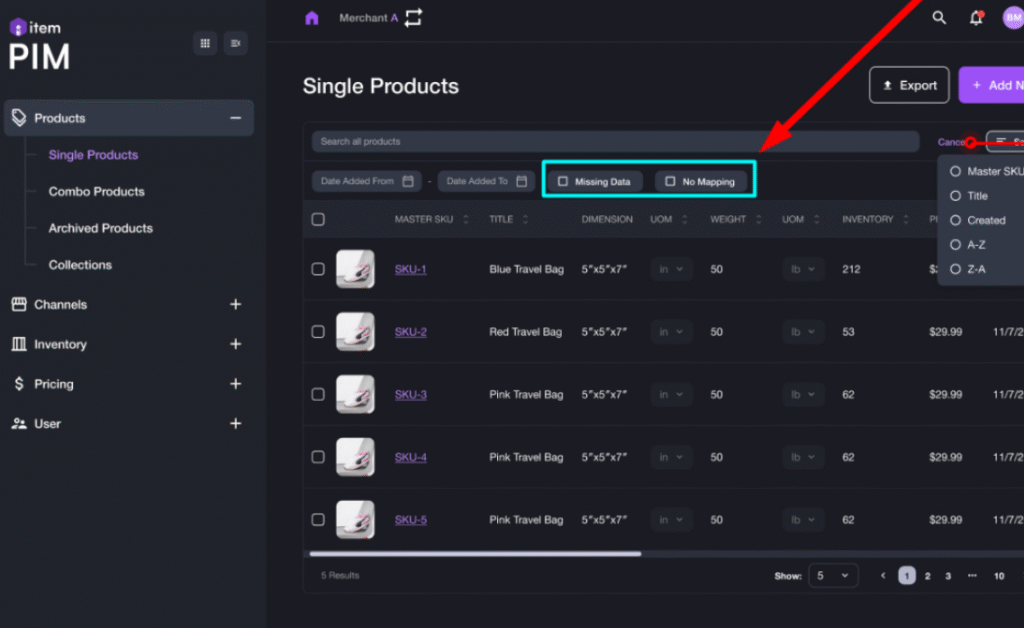This screenshot has width=1024, height=628.
Task: Click the purple home icon
Action: [312, 18]
